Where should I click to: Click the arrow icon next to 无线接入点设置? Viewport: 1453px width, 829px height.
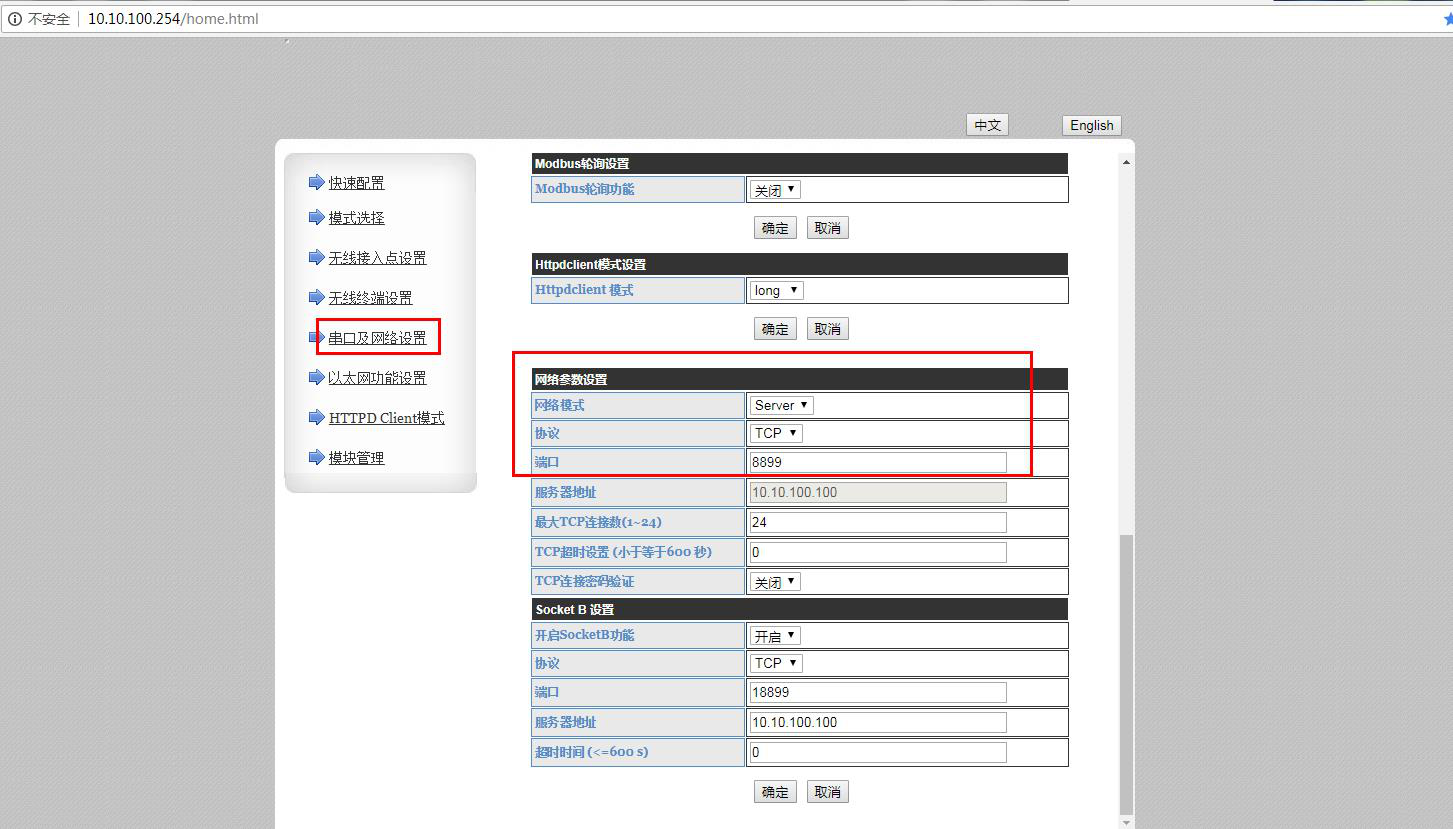click(x=317, y=257)
